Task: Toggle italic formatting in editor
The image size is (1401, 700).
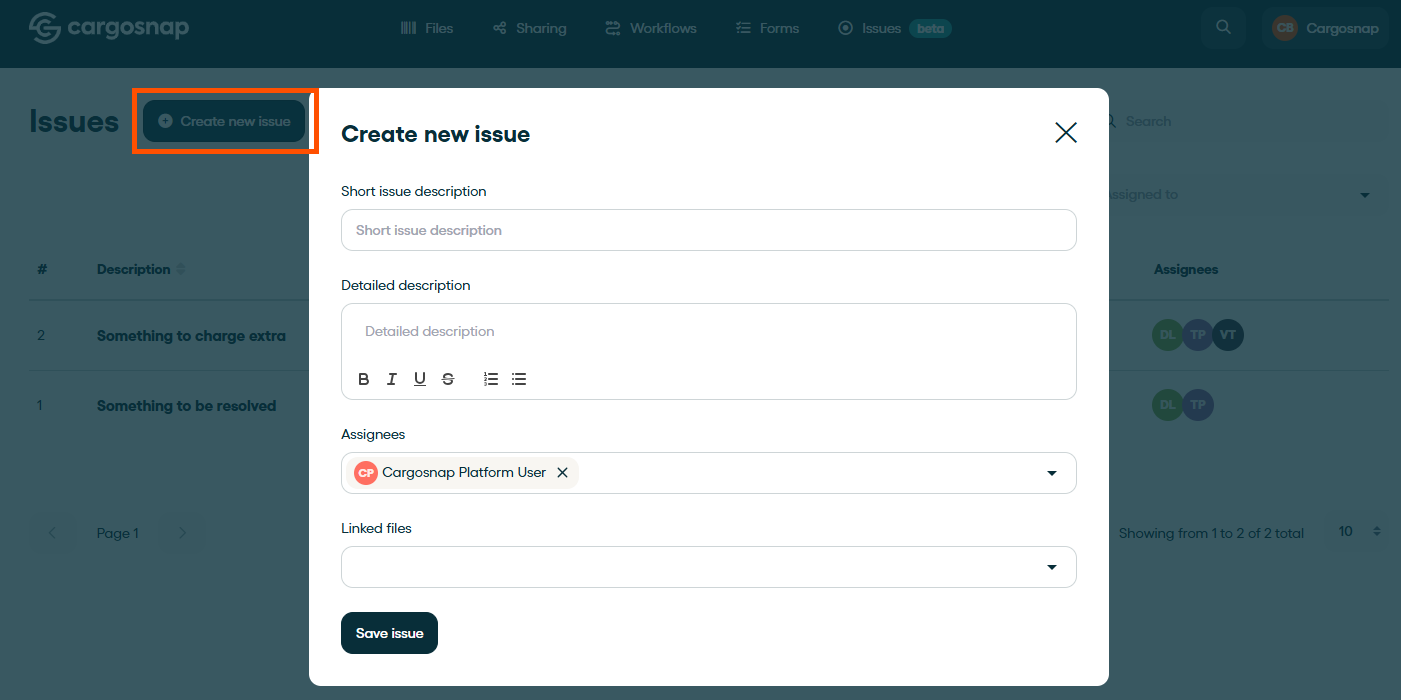Action: coord(392,379)
